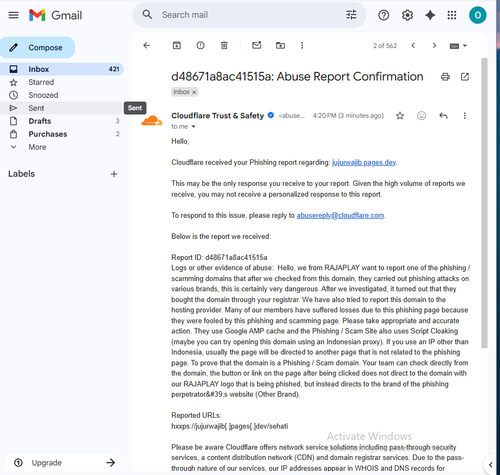Move email to folder
Viewport: 500px width, 475px height.
[280, 45]
